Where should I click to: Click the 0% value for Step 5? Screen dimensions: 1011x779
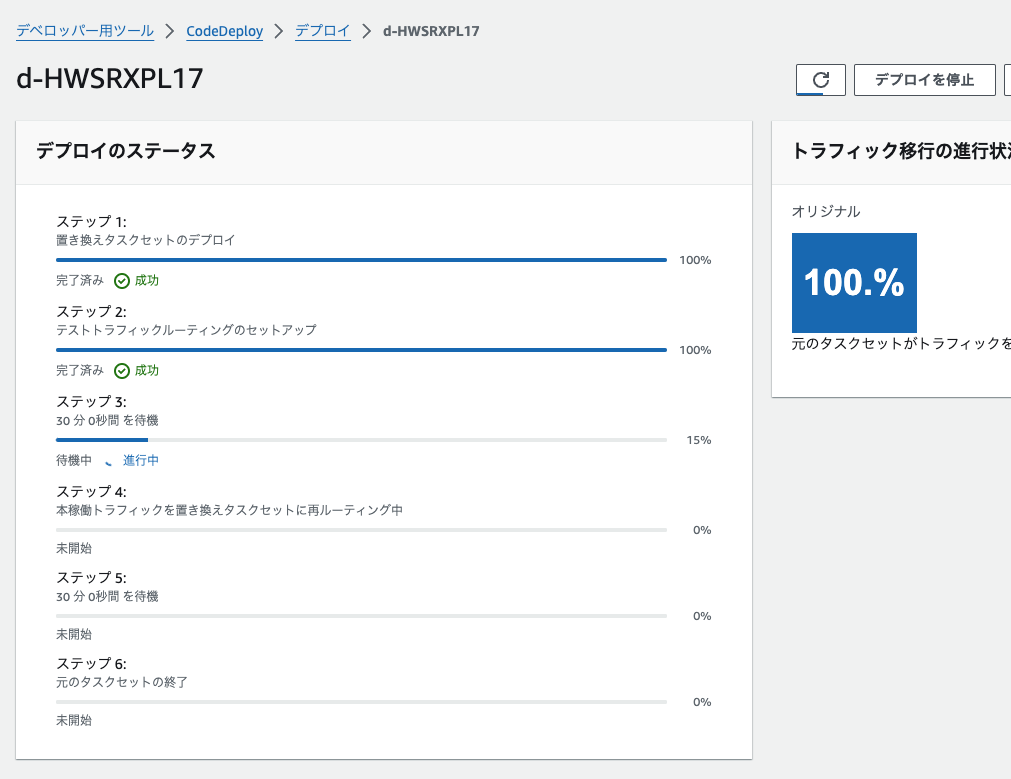coord(702,616)
